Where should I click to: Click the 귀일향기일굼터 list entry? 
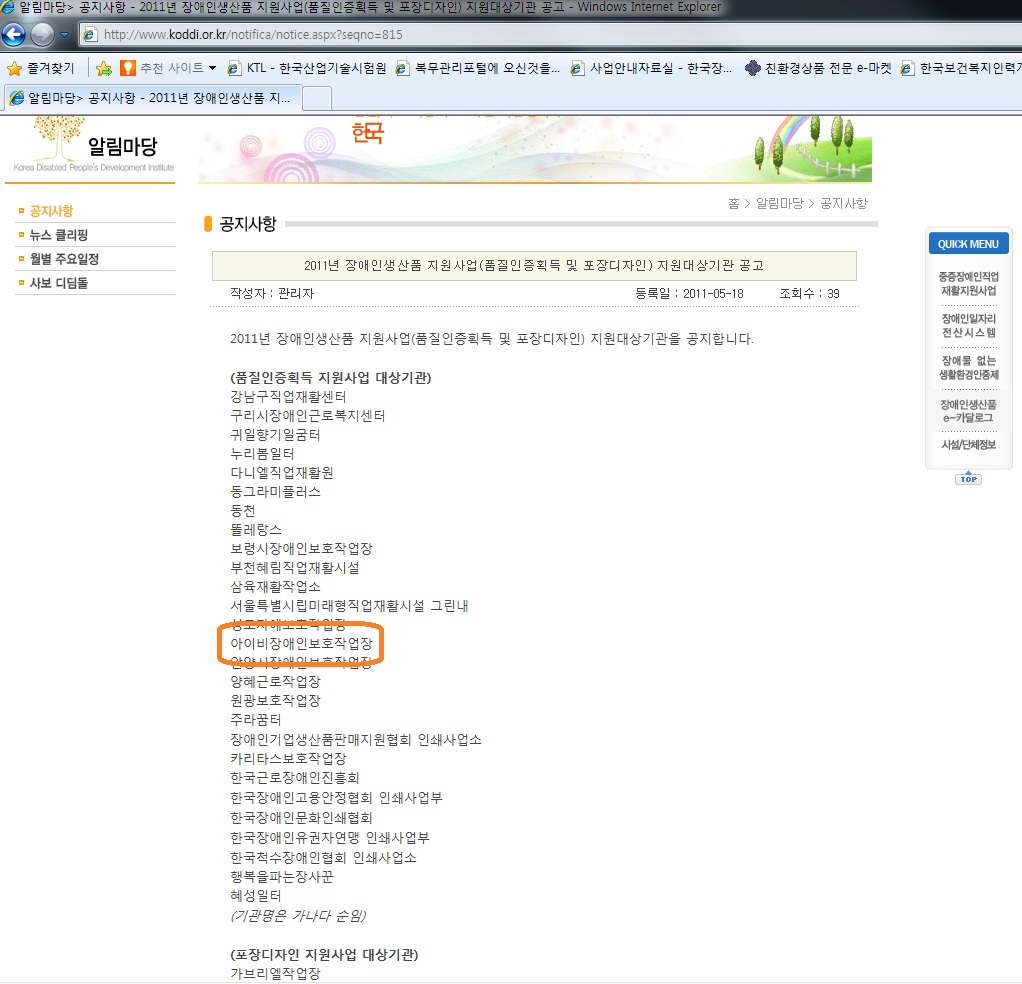coord(275,435)
